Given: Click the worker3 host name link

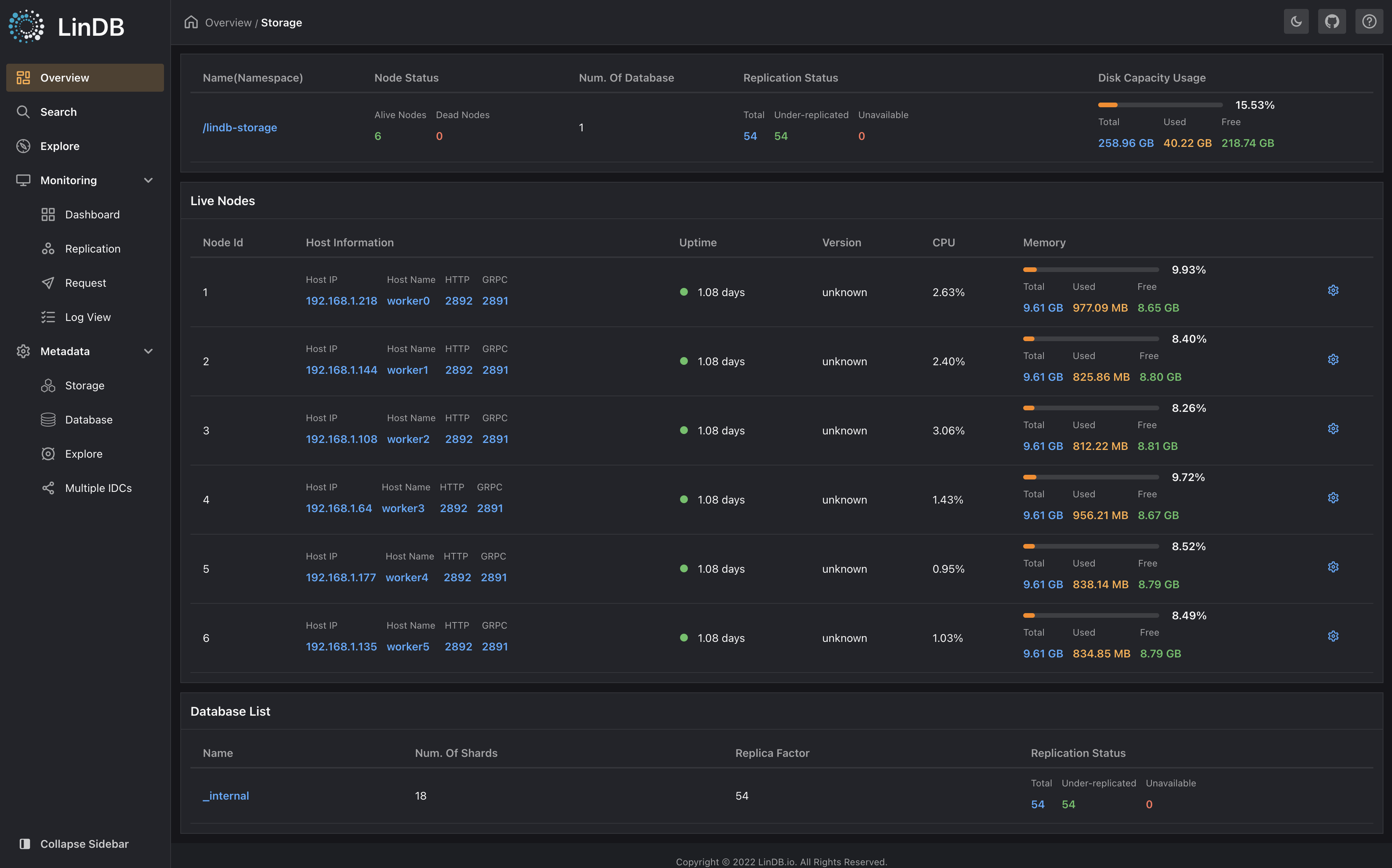Looking at the screenshot, I should [403, 508].
